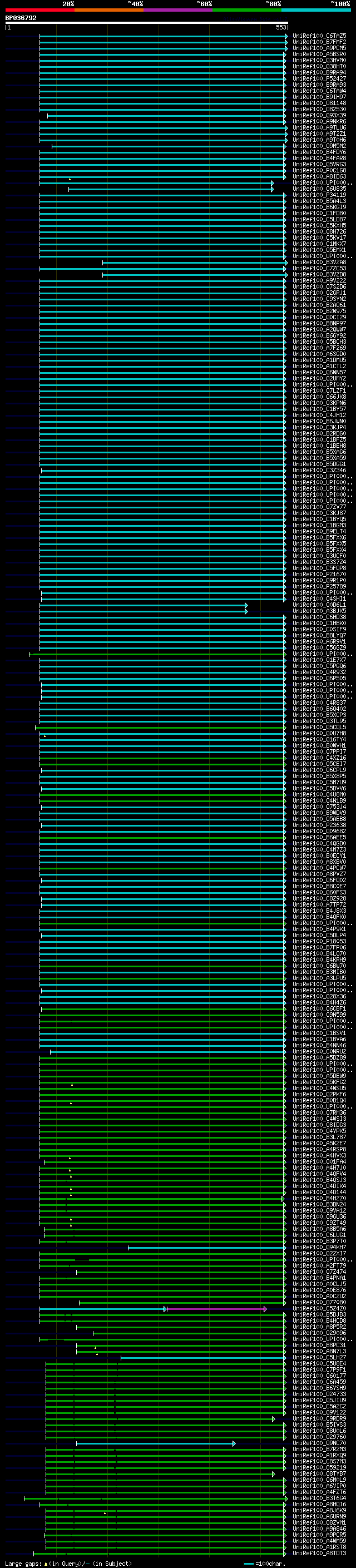Screen dimensions: 356x1568
Task: Click the white BP036792 query bar
Action: click(146, 22)
